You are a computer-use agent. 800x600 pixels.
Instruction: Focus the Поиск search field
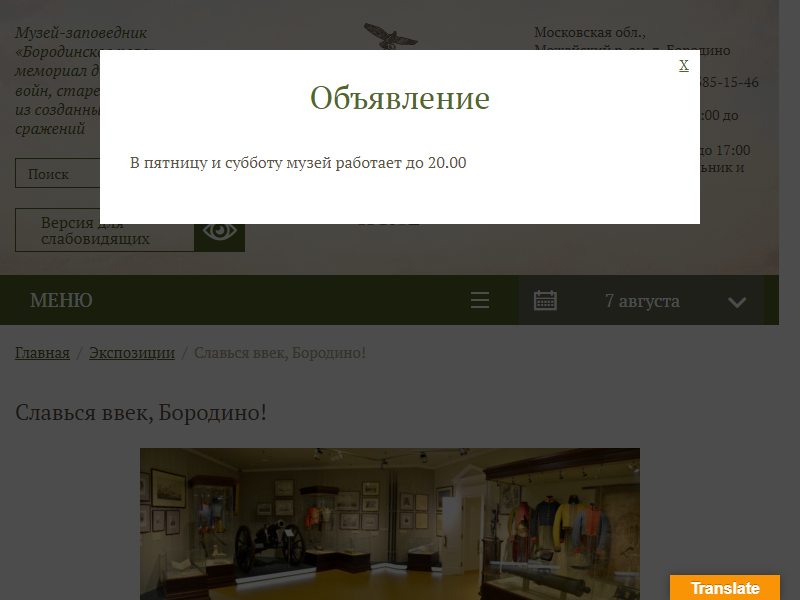point(58,174)
